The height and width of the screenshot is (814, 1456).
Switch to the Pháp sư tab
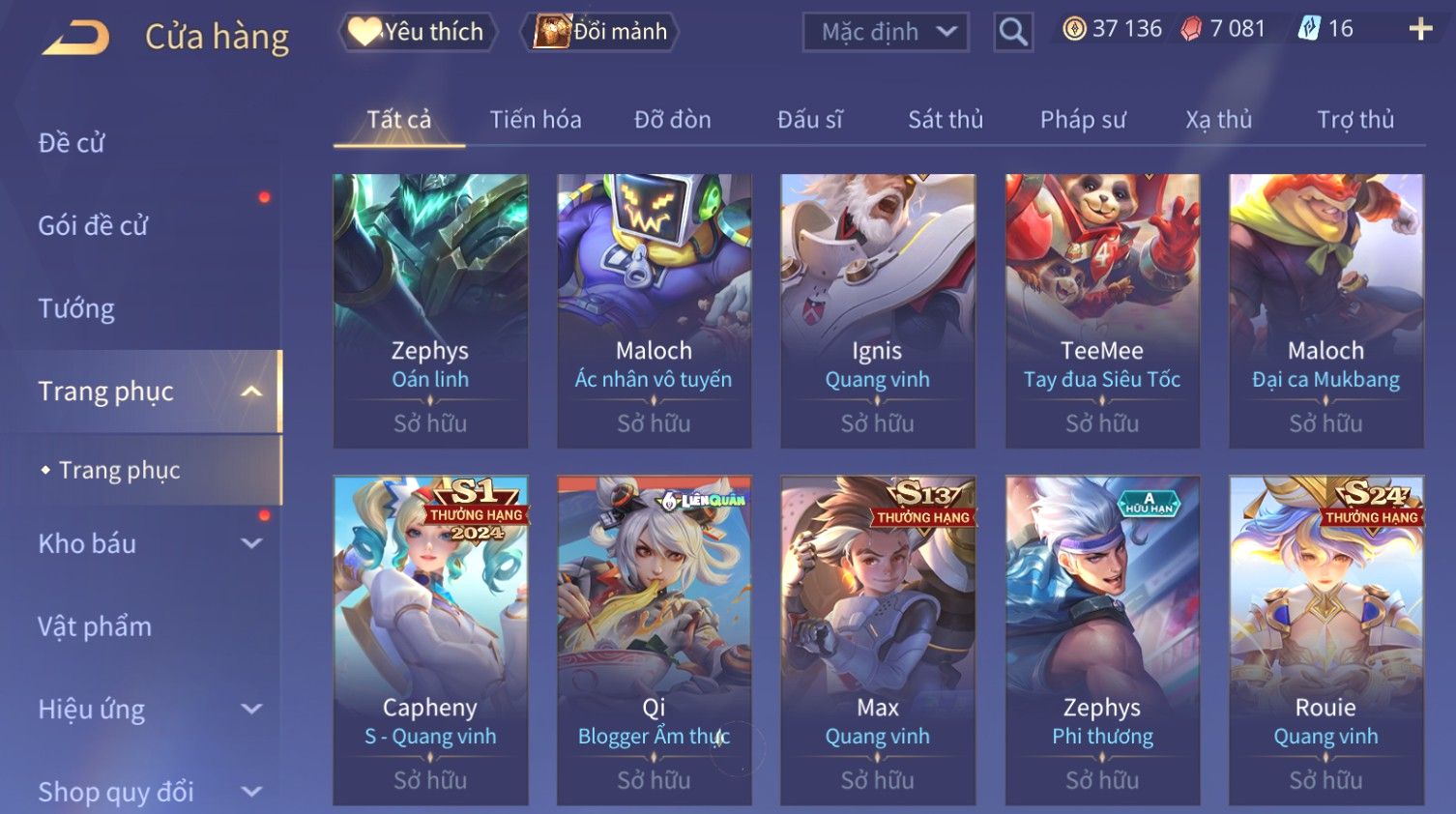(x=1083, y=120)
